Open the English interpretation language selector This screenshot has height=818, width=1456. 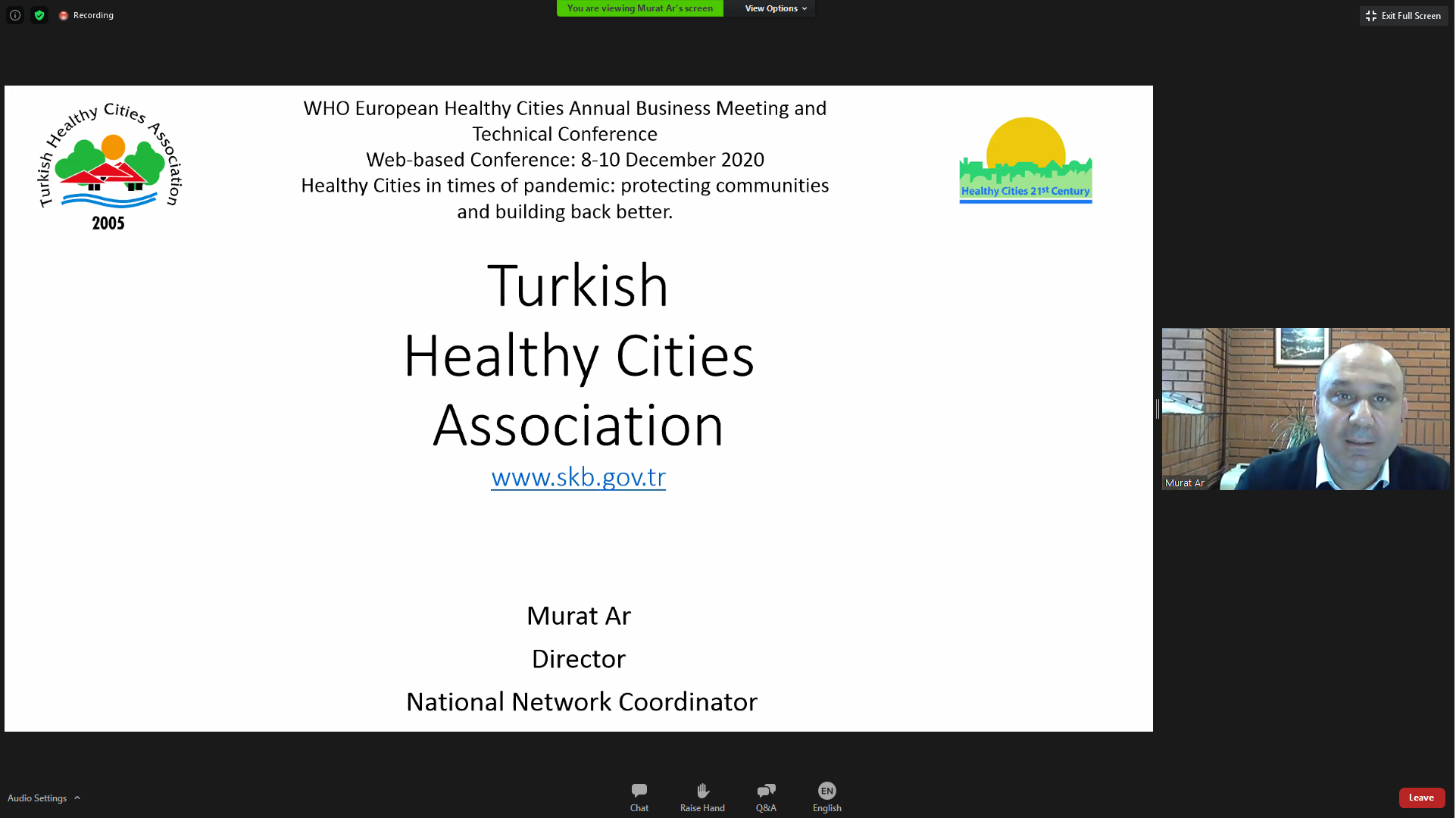(827, 798)
